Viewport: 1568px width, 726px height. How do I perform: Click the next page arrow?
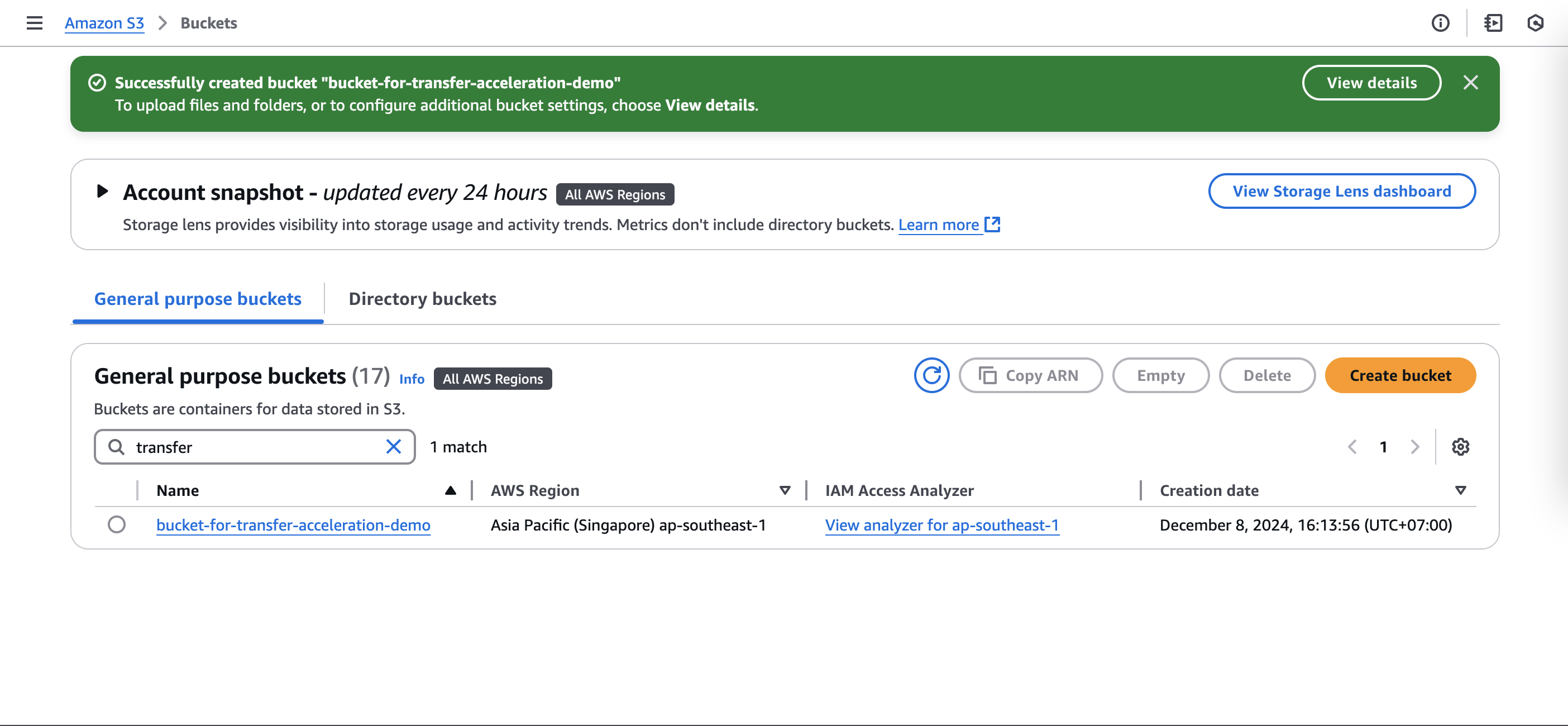[x=1414, y=447]
